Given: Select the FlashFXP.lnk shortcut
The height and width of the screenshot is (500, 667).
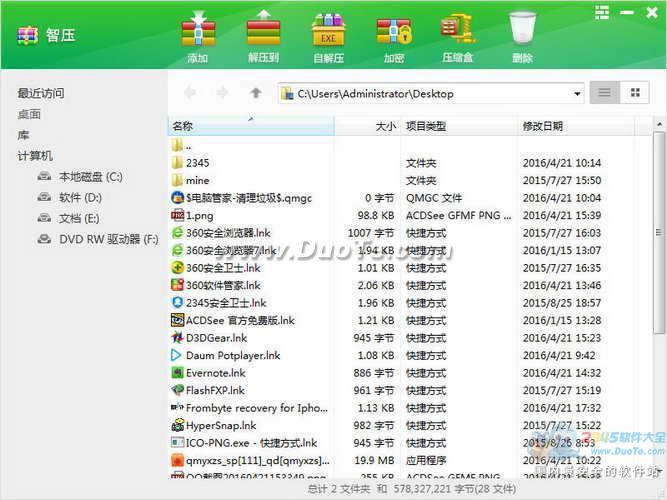Looking at the screenshot, I should point(208,390).
